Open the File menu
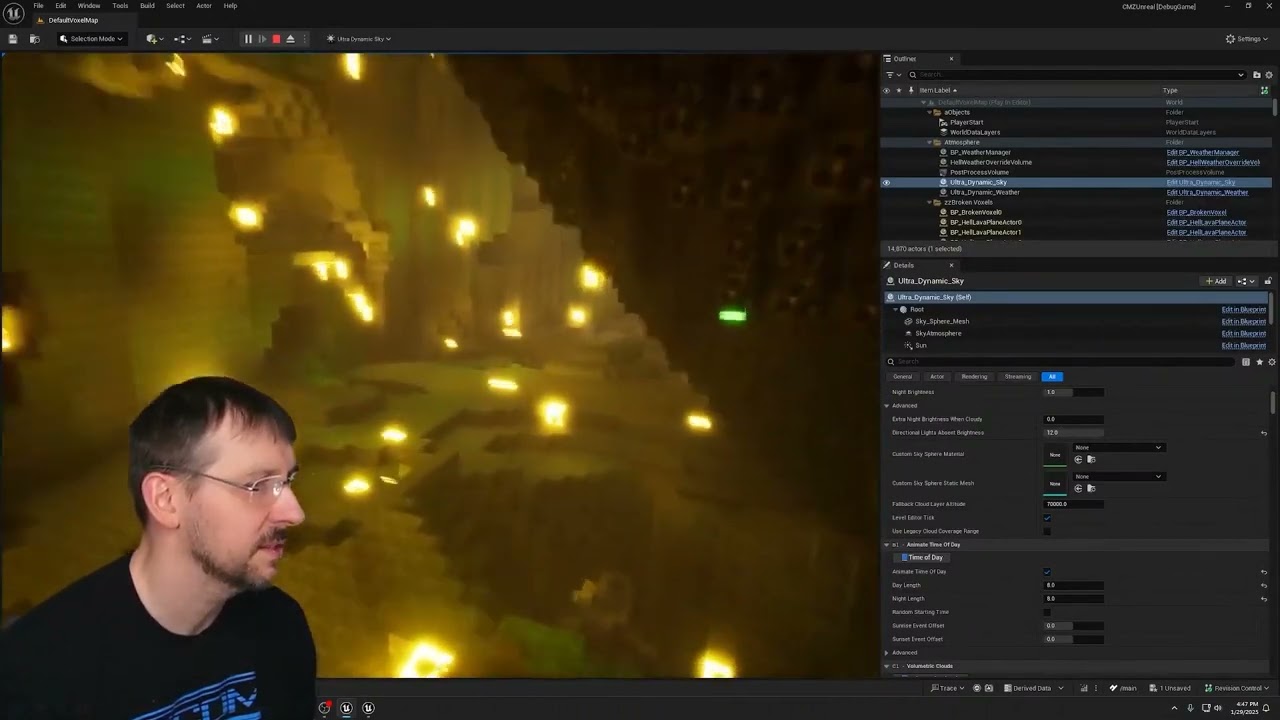Viewport: 1280px width, 720px height. pos(38,6)
